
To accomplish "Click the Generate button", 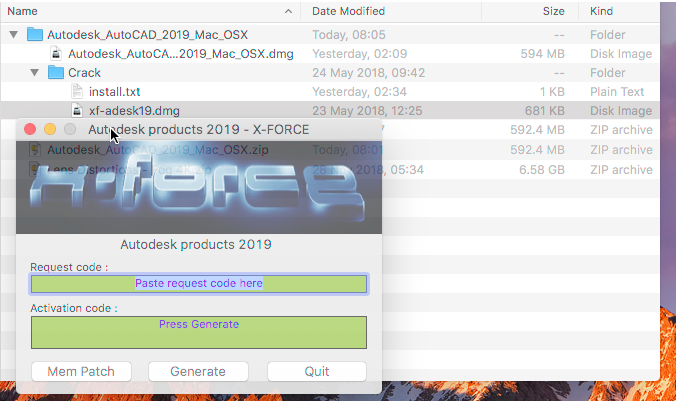I will (x=198, y=371).
